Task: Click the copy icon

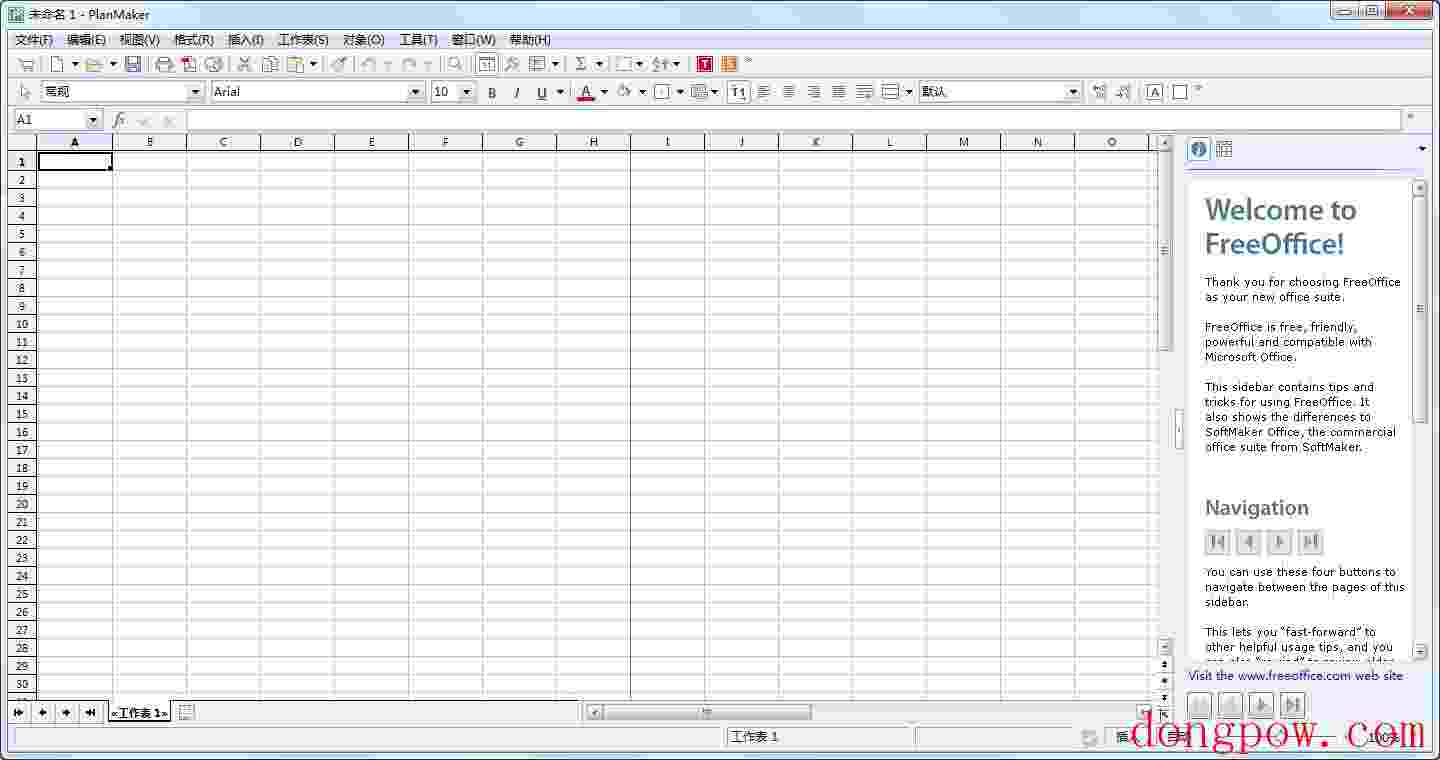Action: [x=270, y=64]
